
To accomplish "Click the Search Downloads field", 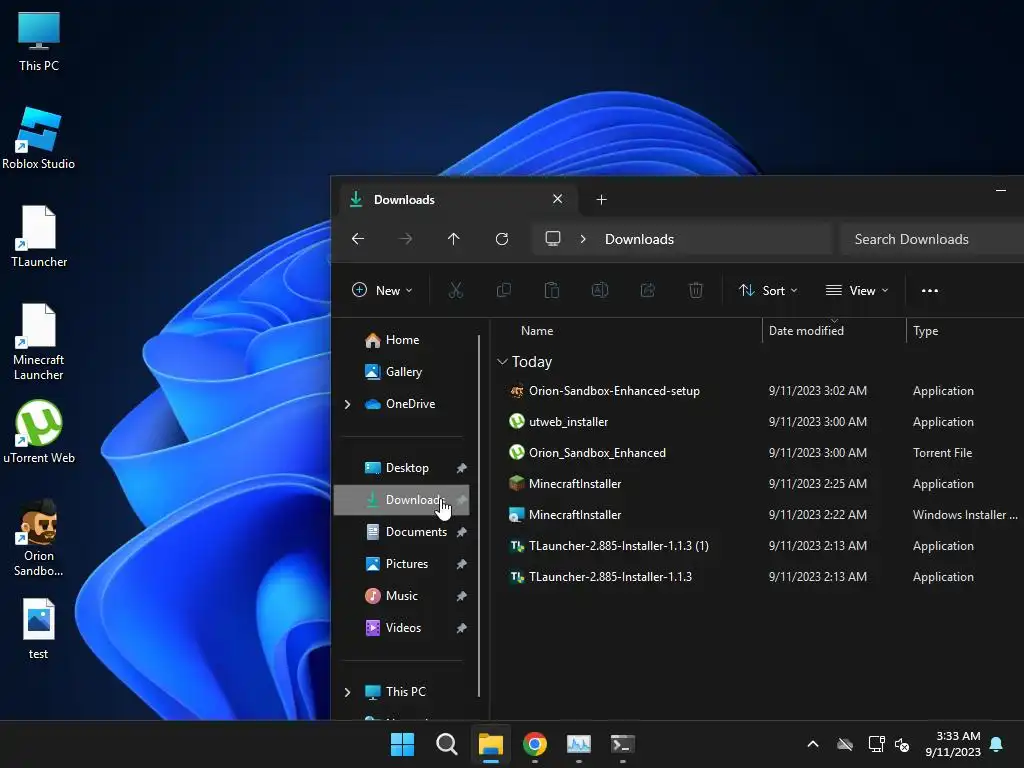I will [x=933, y=240].
